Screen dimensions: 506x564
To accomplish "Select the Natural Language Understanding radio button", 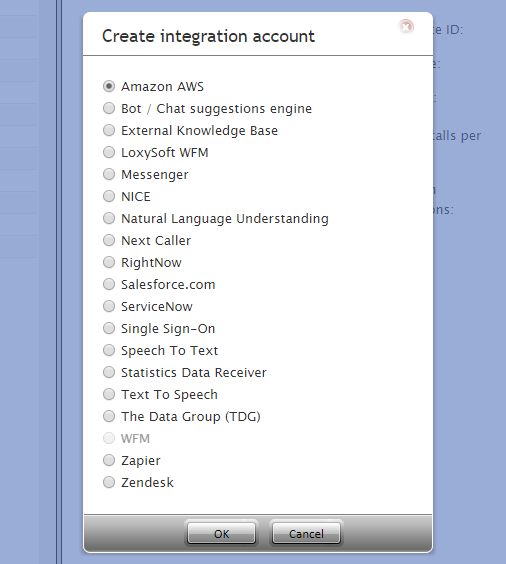I will 109,218.
